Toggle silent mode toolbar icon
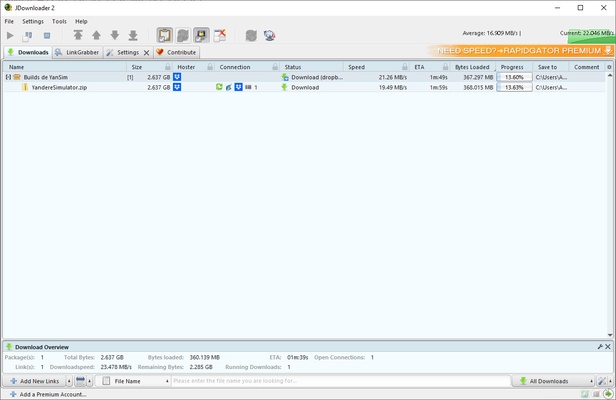Viewport: 616px width, 400px height. [220, 35]
